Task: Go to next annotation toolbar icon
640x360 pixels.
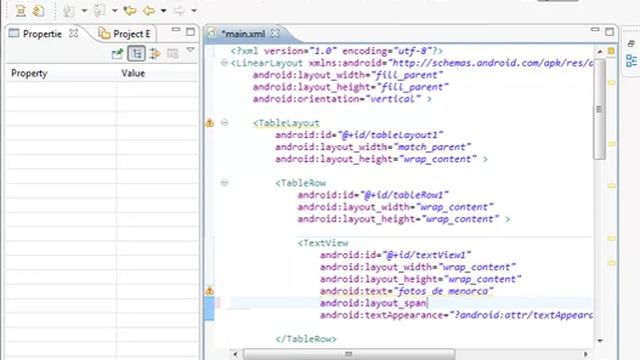Action: [x=69, y=11]
